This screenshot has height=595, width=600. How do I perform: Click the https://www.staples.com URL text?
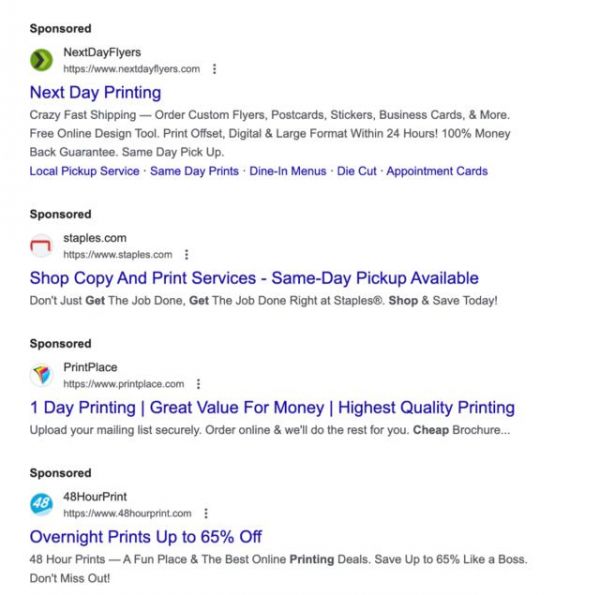(x=117, y=255)
